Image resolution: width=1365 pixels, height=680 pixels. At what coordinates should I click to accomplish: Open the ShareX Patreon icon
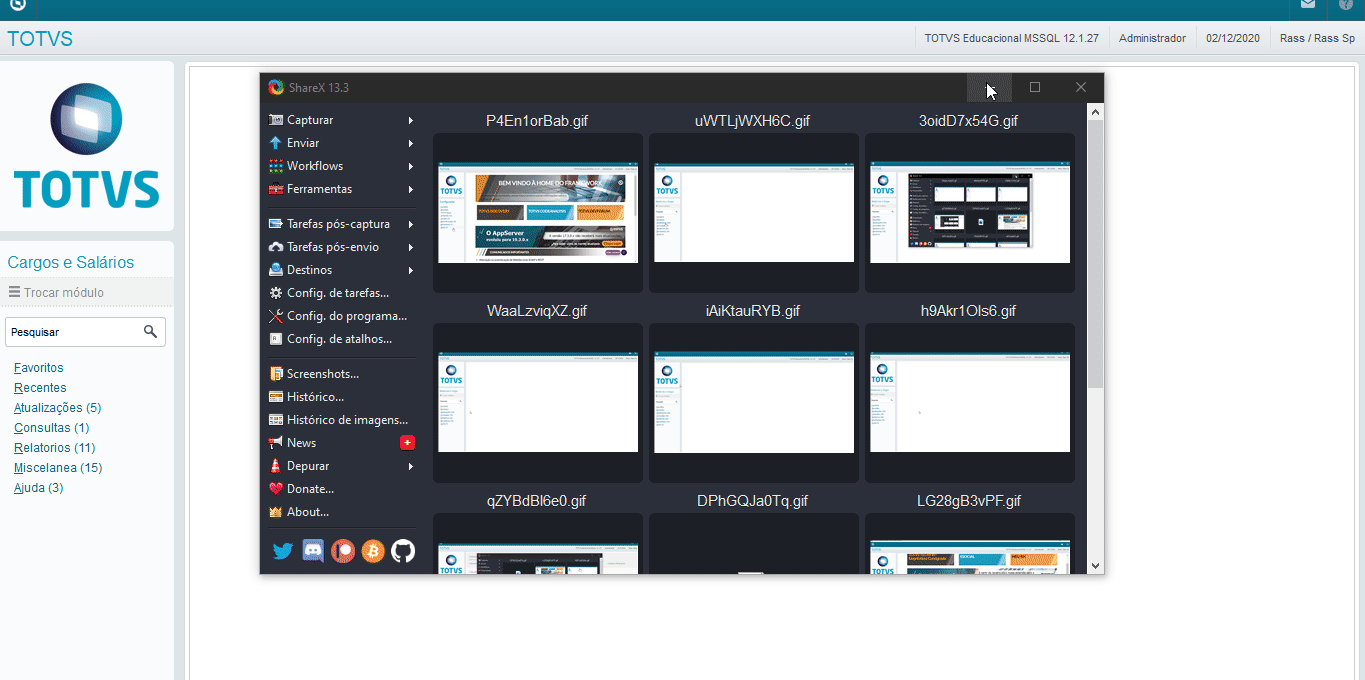pyautogui.click(x=343, y=551)
